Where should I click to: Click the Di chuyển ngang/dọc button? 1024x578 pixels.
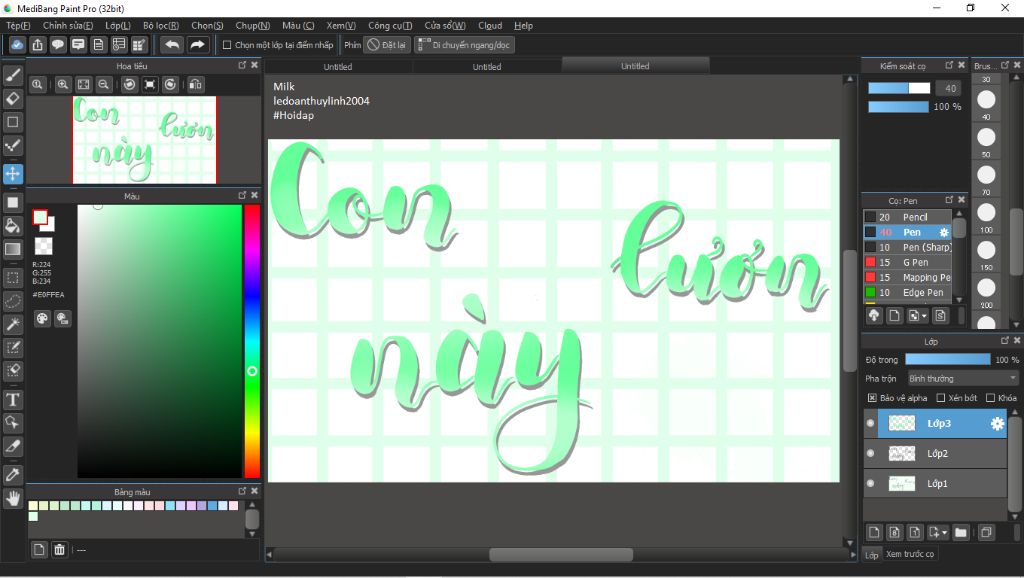(464, 44)
